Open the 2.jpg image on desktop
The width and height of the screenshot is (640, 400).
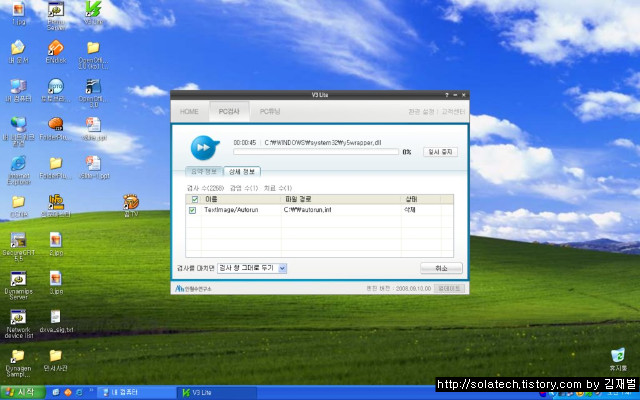(56, 244)
